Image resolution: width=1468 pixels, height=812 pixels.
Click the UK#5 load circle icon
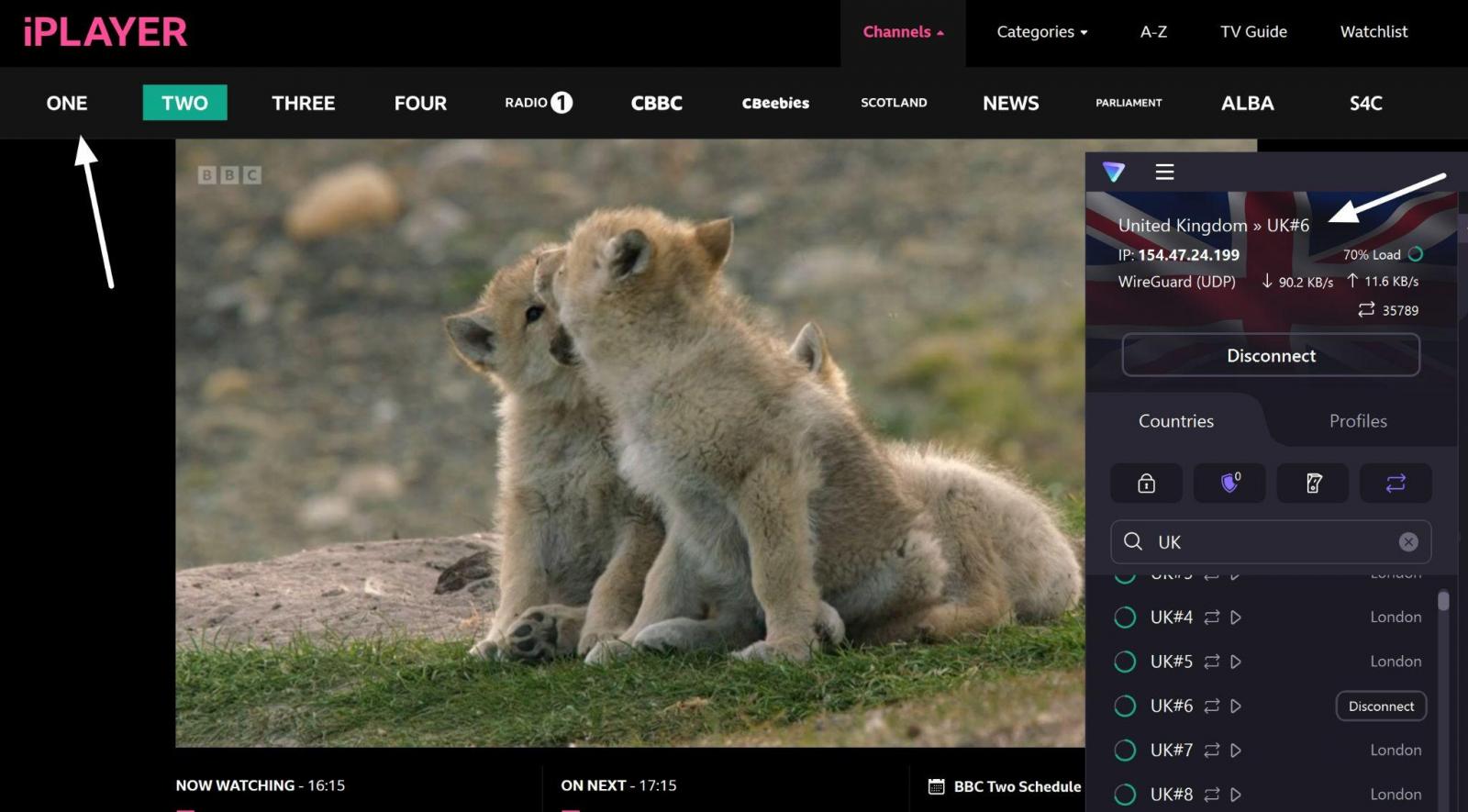[1125, 662]
